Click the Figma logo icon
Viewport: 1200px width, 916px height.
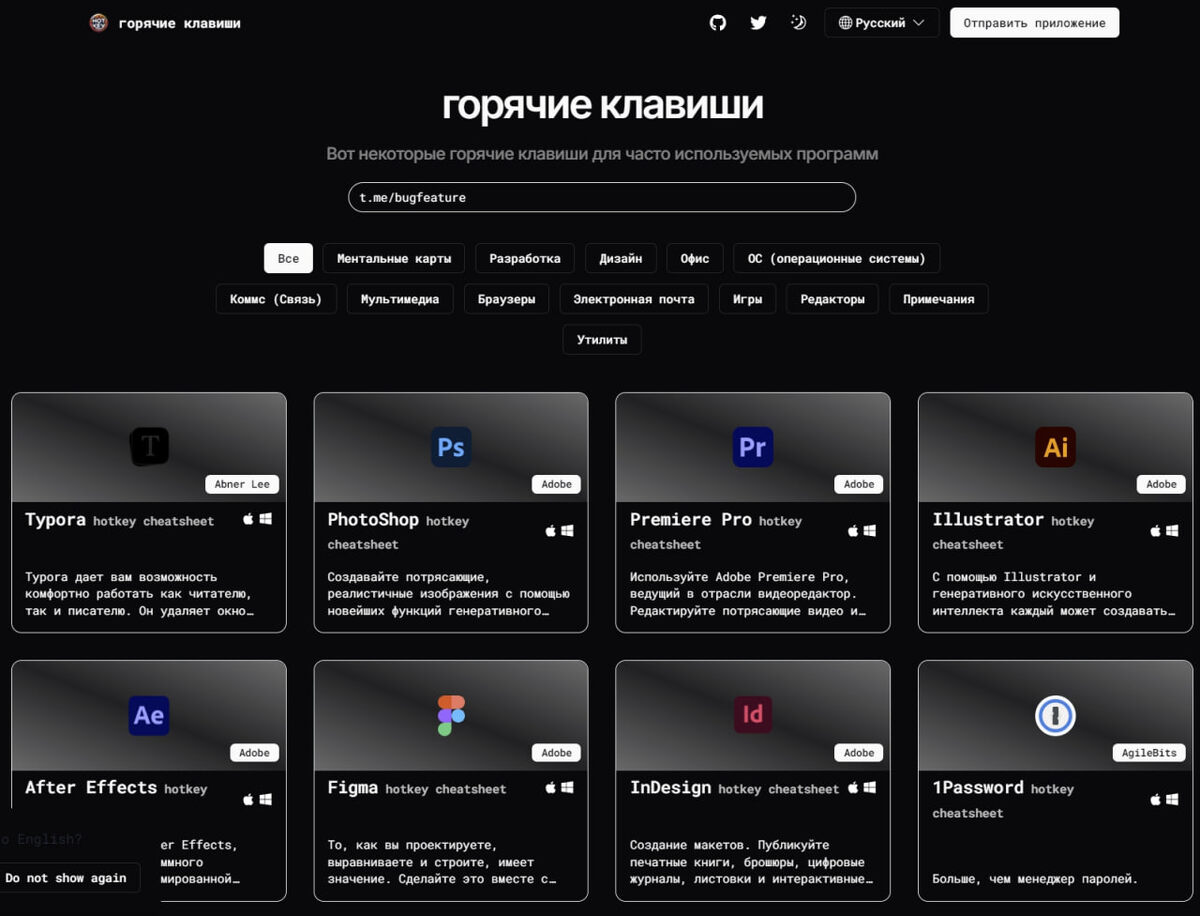tap(451, 715)
